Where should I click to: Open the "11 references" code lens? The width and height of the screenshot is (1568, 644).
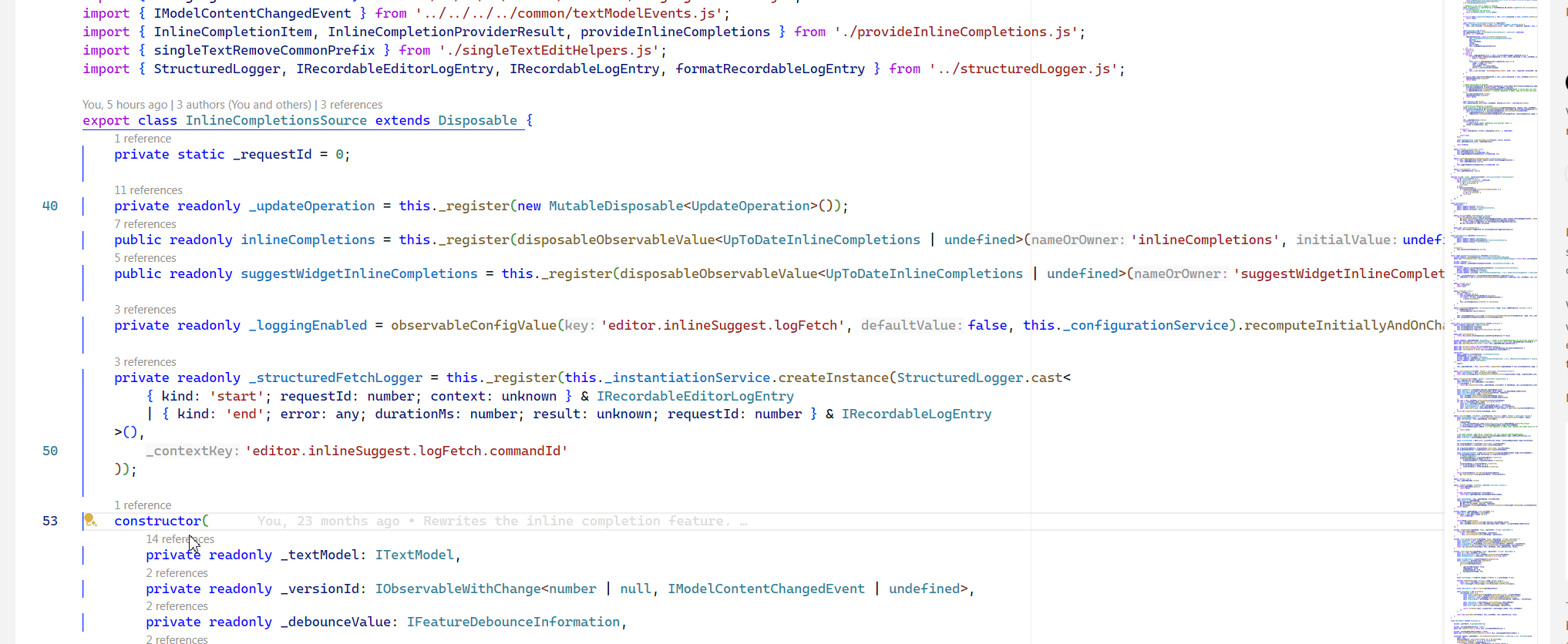(x=148, y=190)
